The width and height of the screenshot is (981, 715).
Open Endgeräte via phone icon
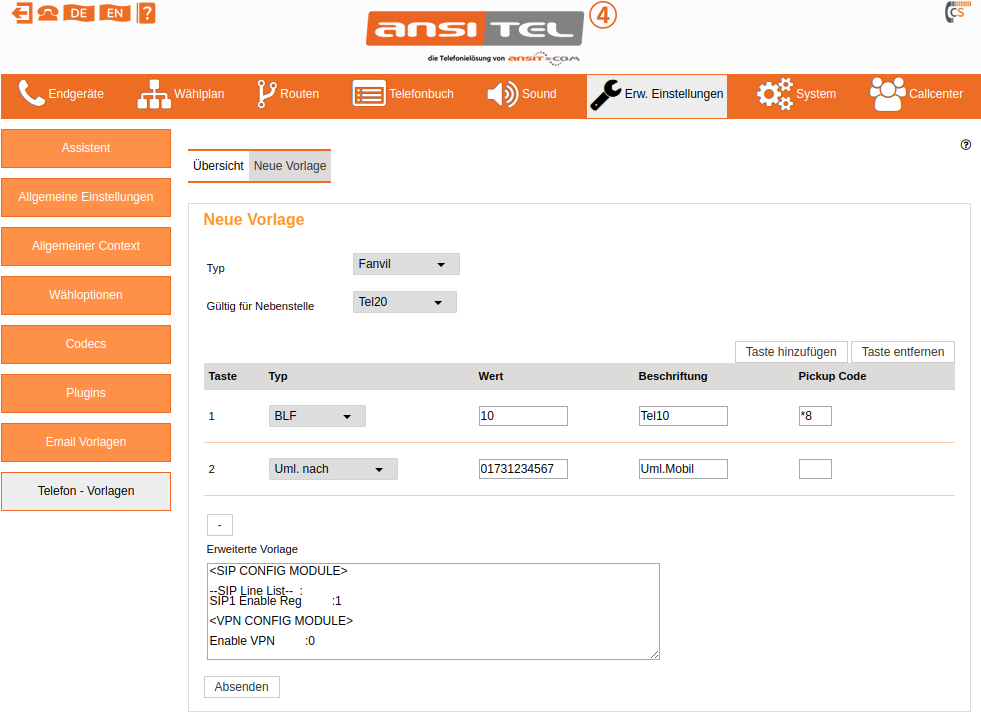(x=32, y=94)
